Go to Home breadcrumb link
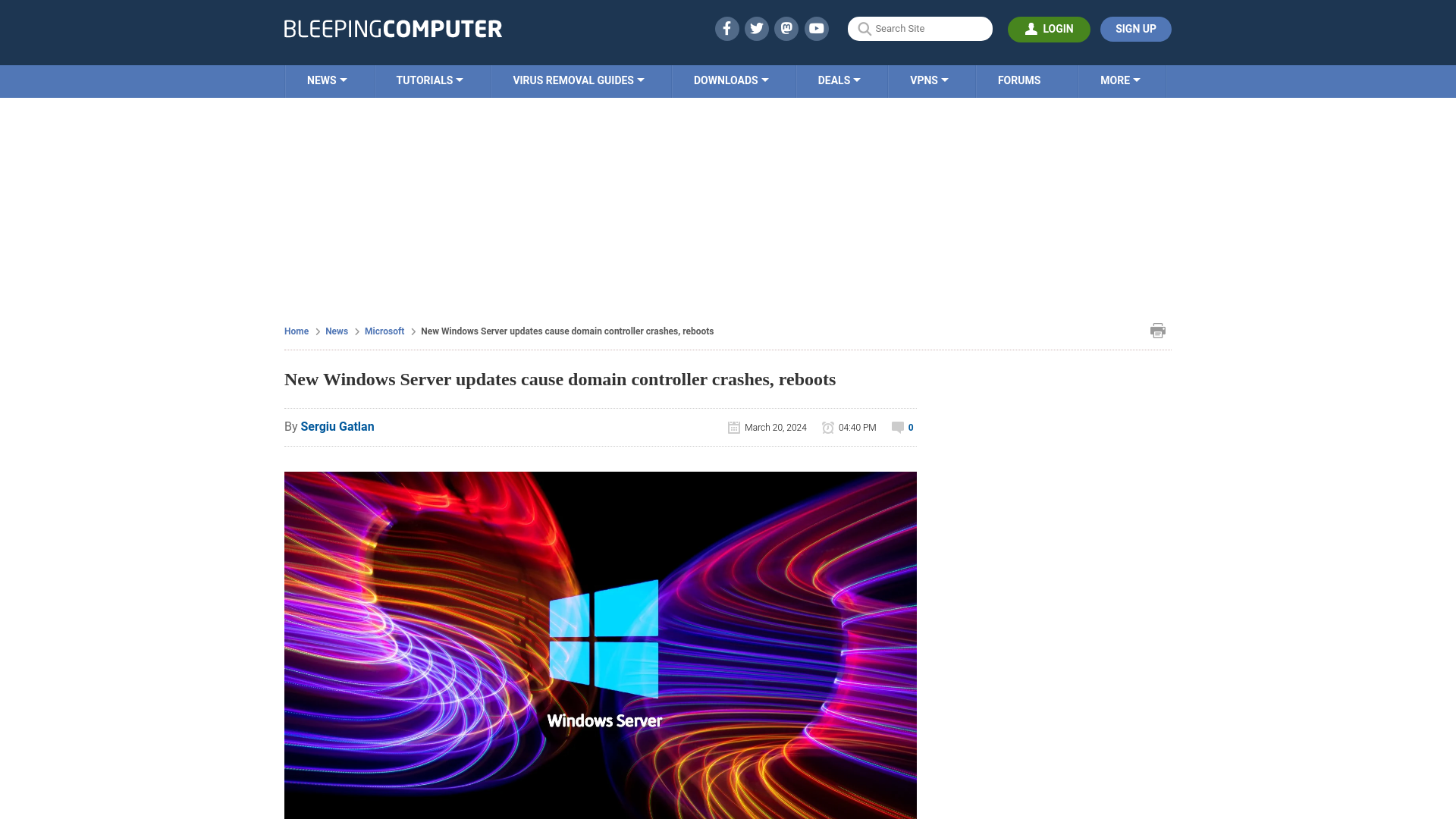Screen dimensions: 1456x819 (297, 331)
